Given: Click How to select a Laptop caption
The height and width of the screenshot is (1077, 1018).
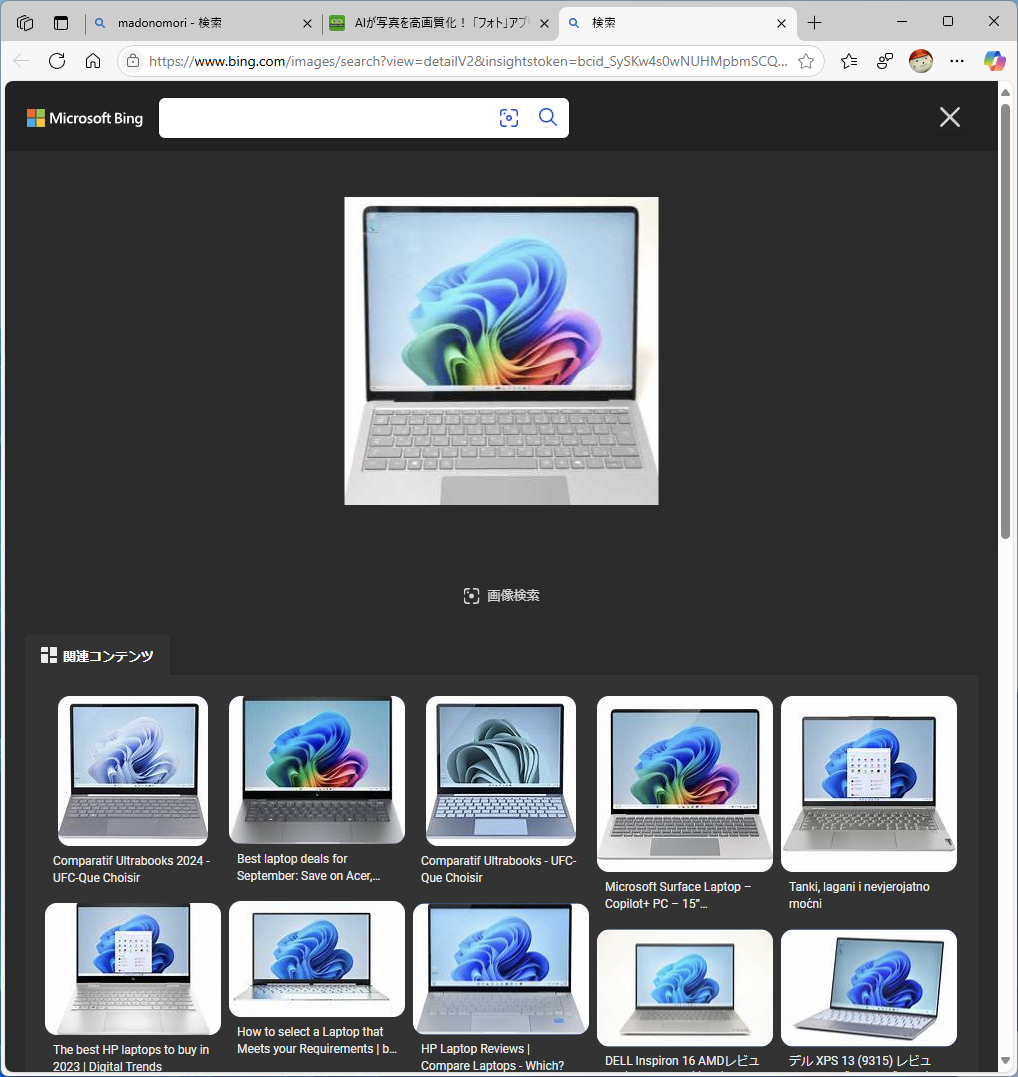Looking at the screenshot, I should (x=317, y=1040).
